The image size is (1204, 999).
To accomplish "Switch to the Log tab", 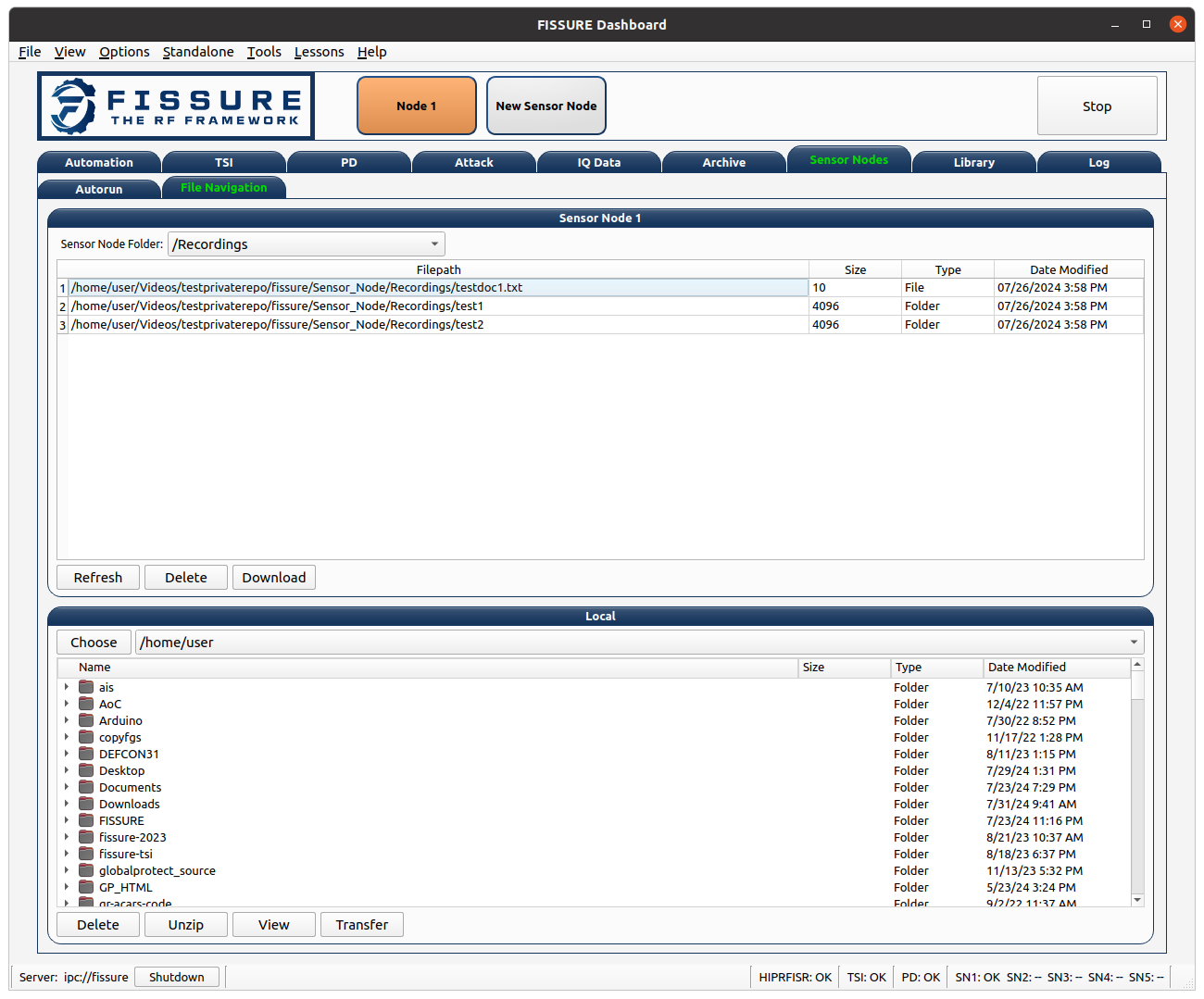I will pos(1099,163).
